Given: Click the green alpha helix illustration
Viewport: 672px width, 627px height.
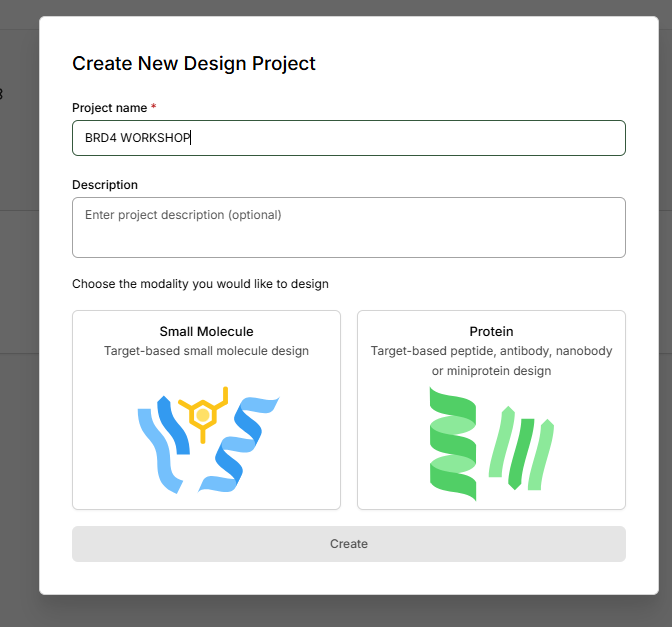Looking at the screenshot, I should 453,444.
